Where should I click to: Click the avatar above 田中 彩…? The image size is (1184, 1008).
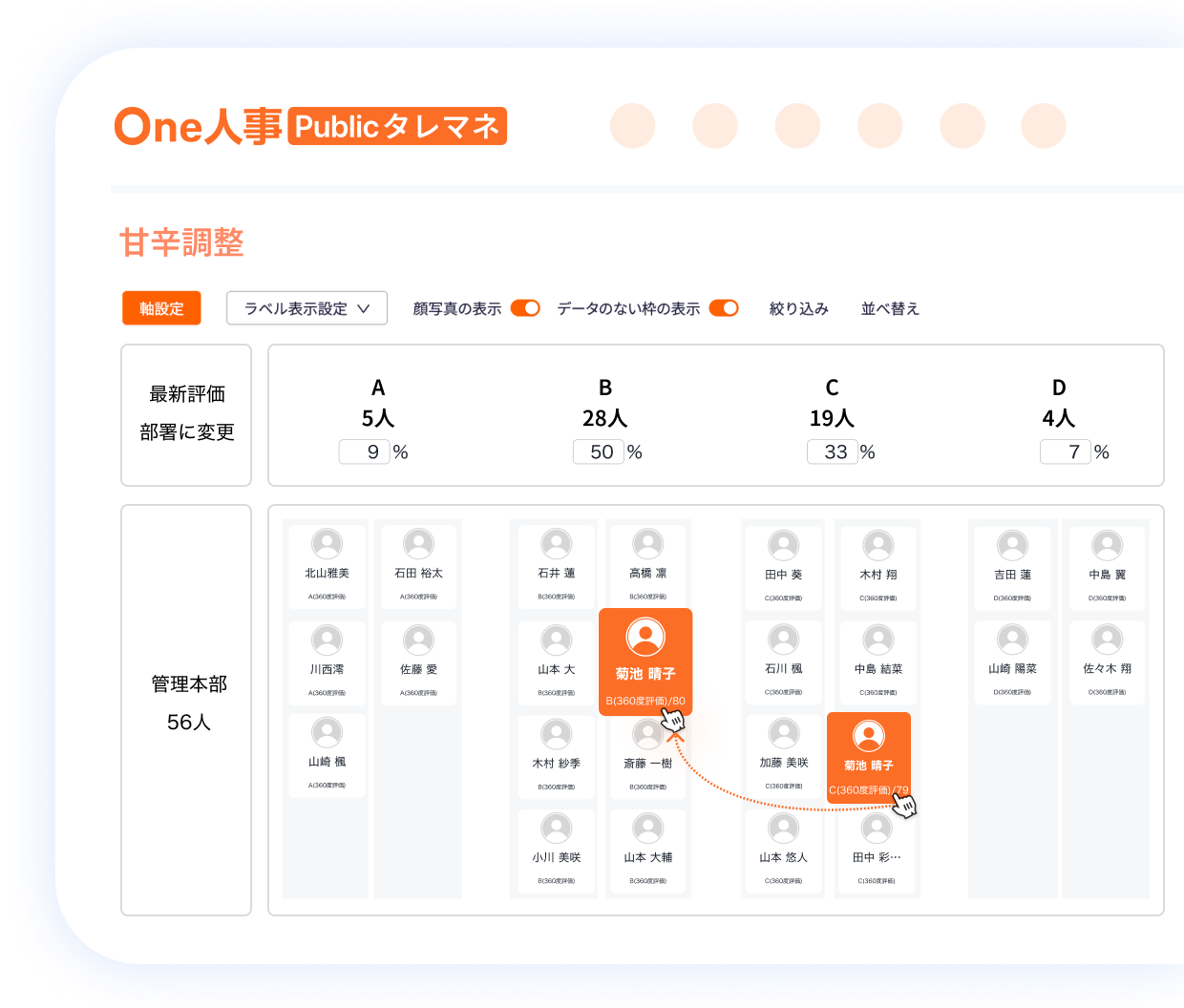877,828
